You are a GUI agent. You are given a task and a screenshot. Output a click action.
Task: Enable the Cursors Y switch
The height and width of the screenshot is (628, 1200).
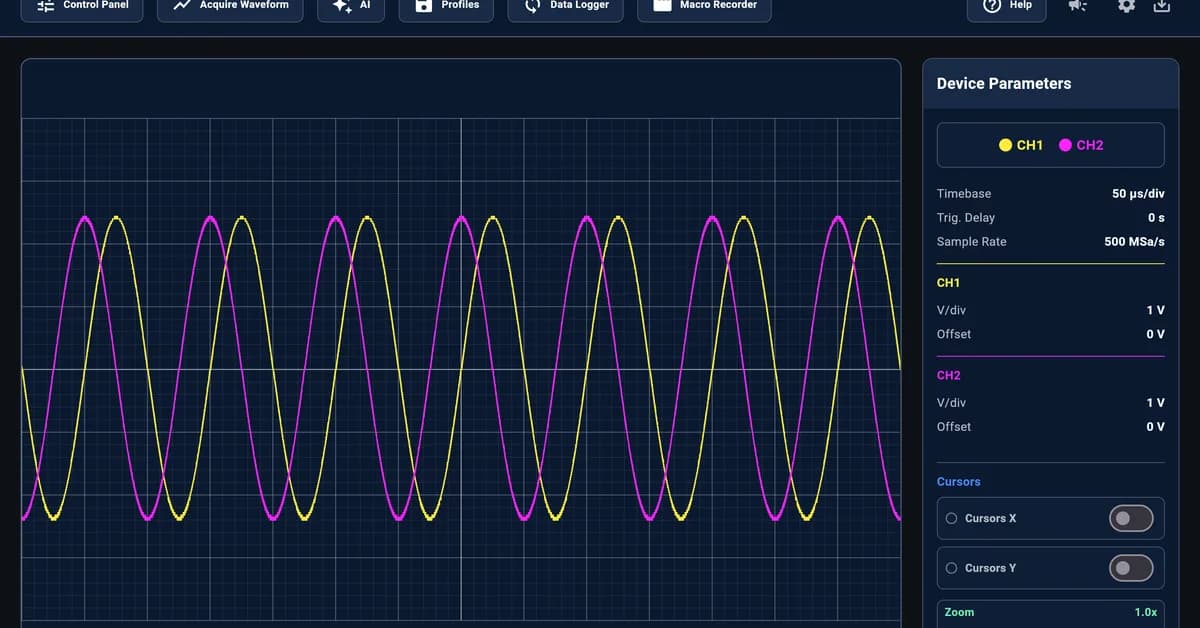click(1131, 568)
